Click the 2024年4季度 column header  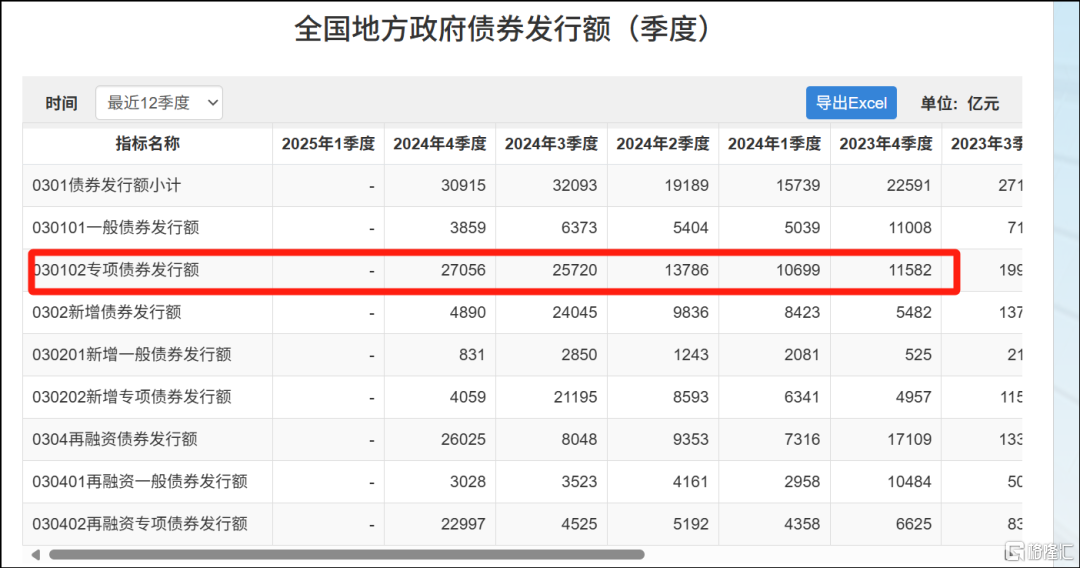coord(439,144)
